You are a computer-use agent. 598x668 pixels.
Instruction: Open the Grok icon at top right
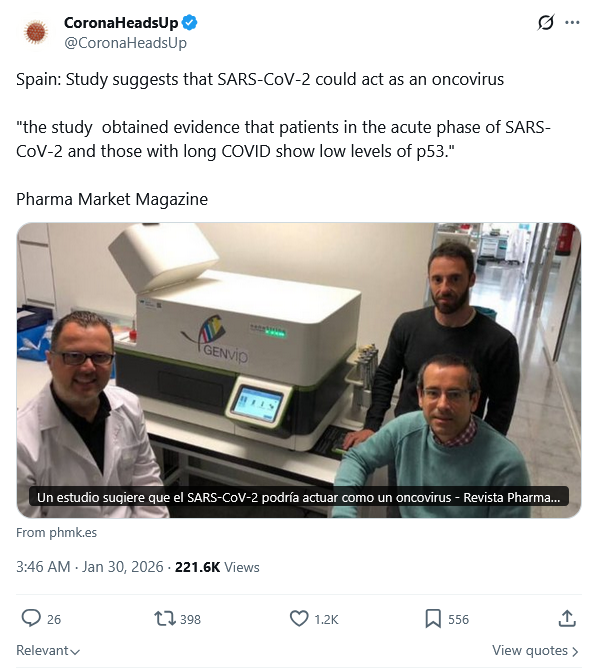click(x=546, y=23)
